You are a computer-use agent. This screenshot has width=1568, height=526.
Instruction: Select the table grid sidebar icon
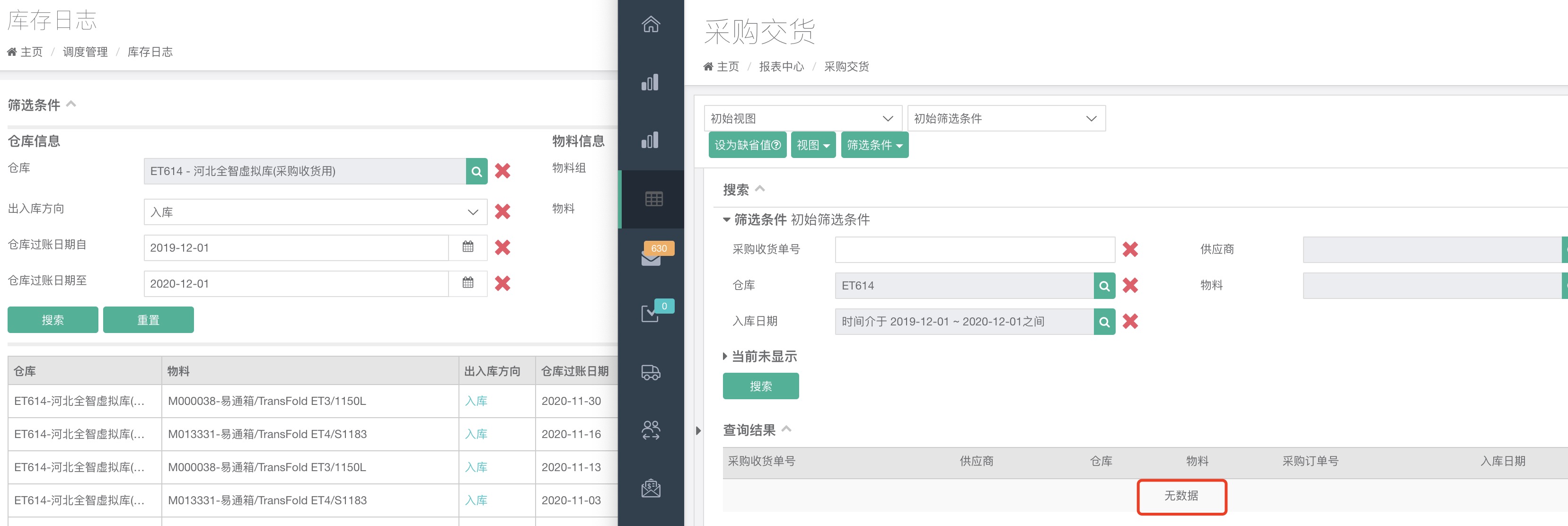[x=654, y=199]
